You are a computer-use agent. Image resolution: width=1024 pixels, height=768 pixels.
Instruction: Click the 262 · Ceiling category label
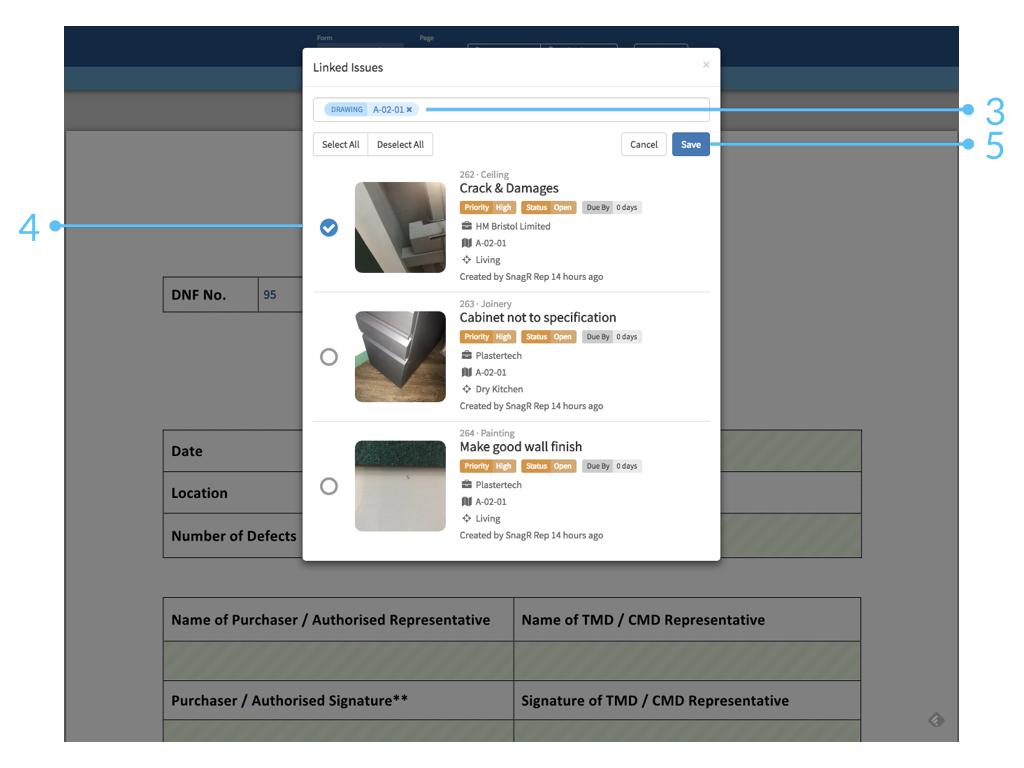[x=484, y=174]
